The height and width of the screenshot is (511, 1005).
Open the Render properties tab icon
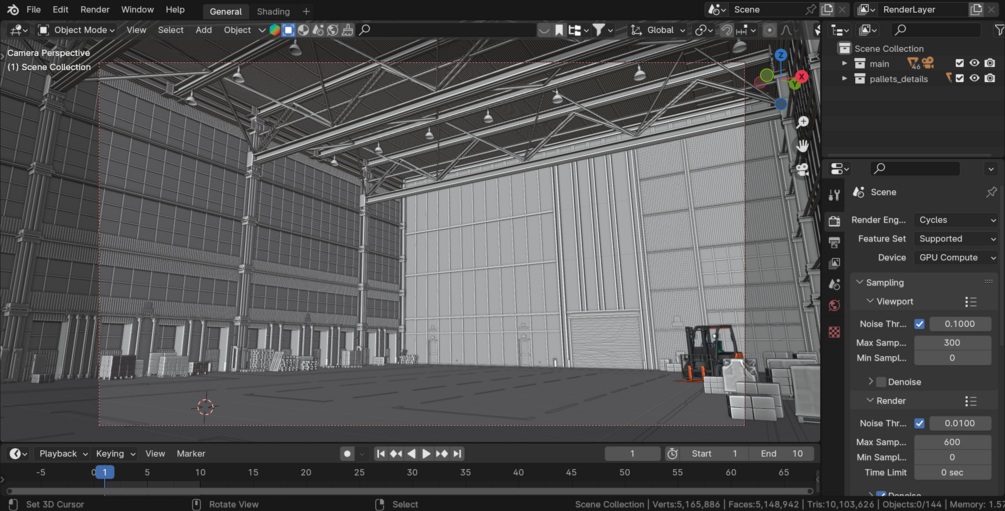coord(834,221)
